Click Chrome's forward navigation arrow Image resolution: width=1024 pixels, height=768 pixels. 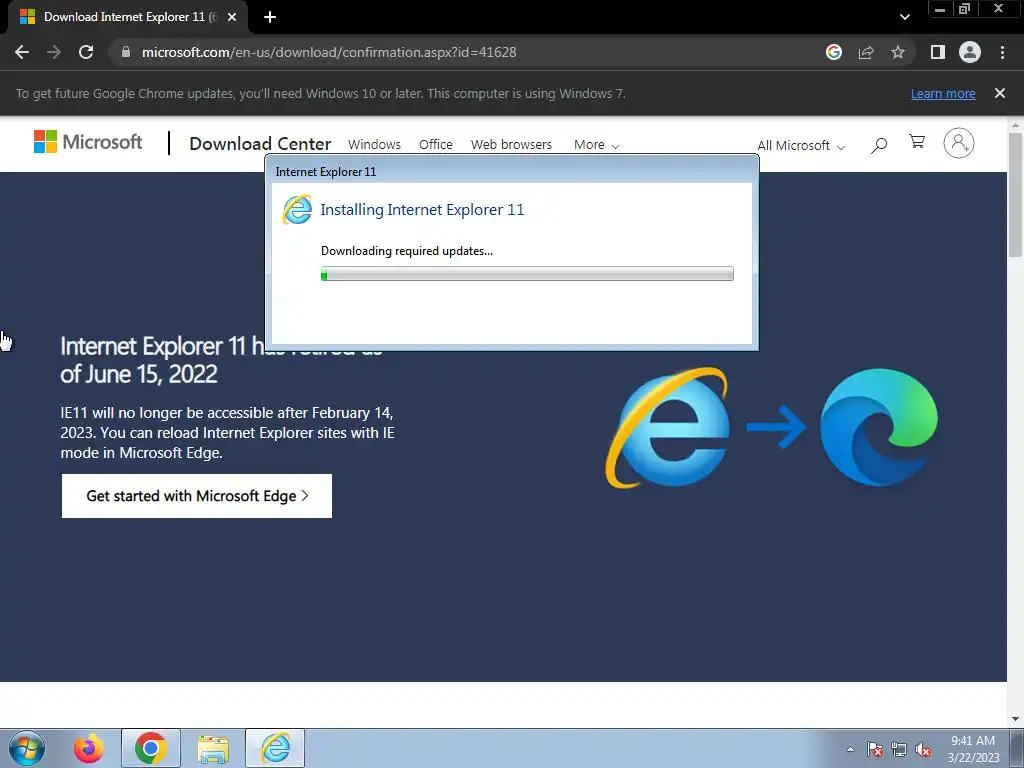54,52
